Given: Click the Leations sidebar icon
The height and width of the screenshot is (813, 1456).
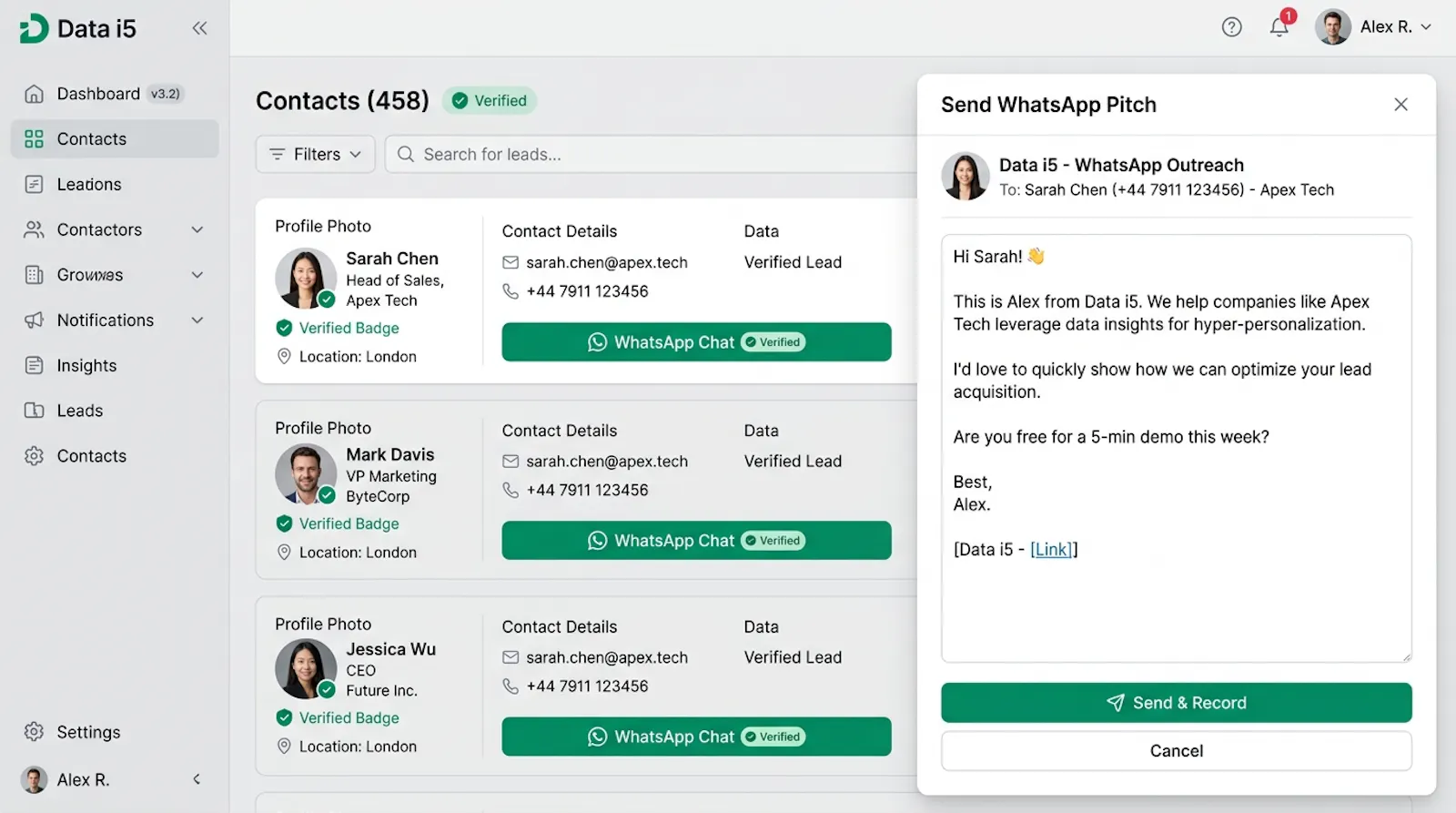Looking at the screenshot, I should click(35, 184).
